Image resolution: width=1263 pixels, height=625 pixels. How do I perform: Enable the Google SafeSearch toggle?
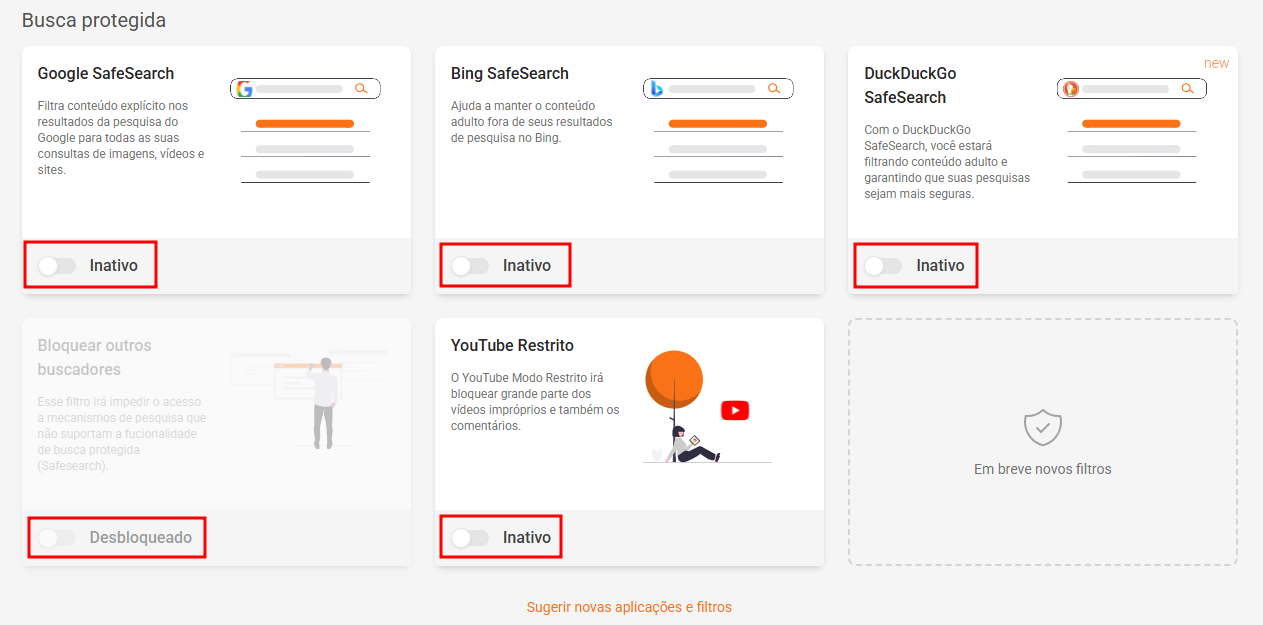tap(57, 266)
